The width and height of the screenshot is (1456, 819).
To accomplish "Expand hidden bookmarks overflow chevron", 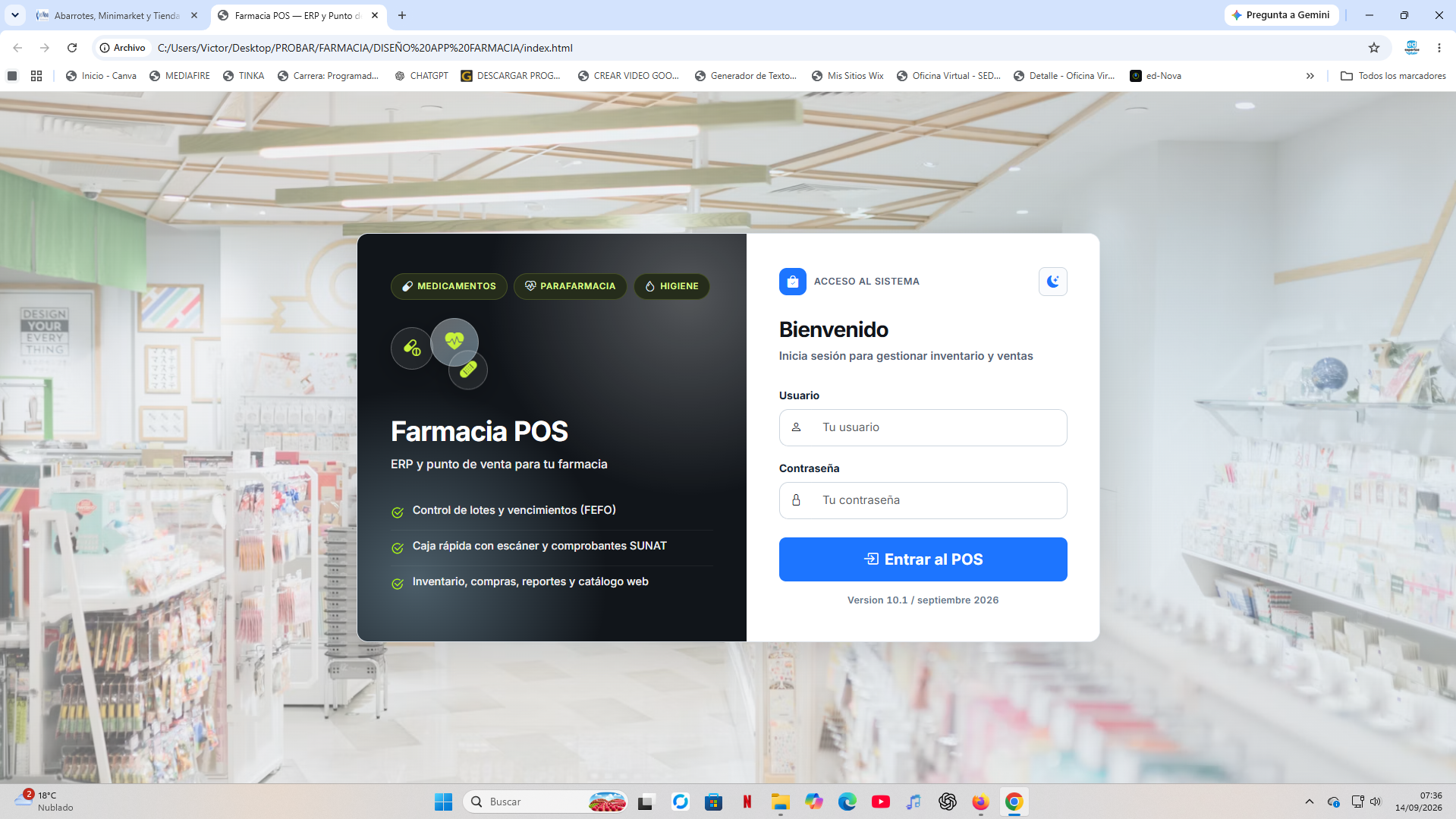I will pos(1310,76).
